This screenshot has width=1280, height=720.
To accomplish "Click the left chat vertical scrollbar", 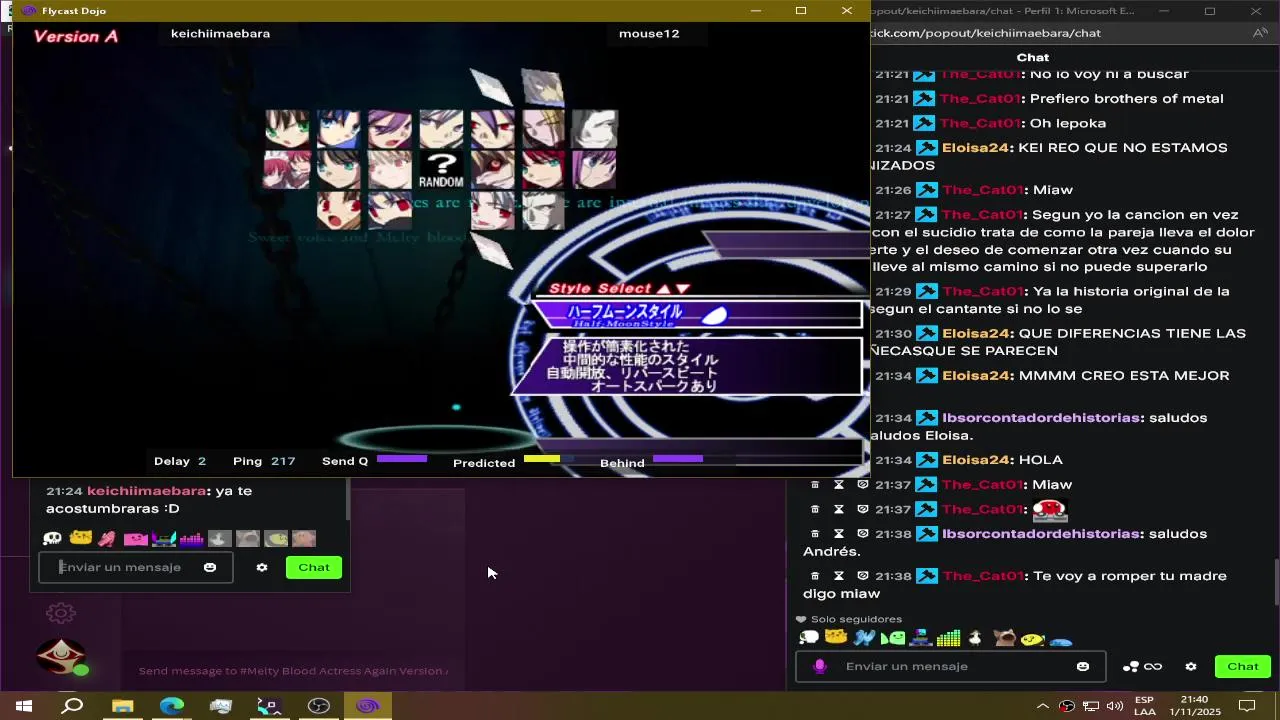I will click(x=347, y=498).
